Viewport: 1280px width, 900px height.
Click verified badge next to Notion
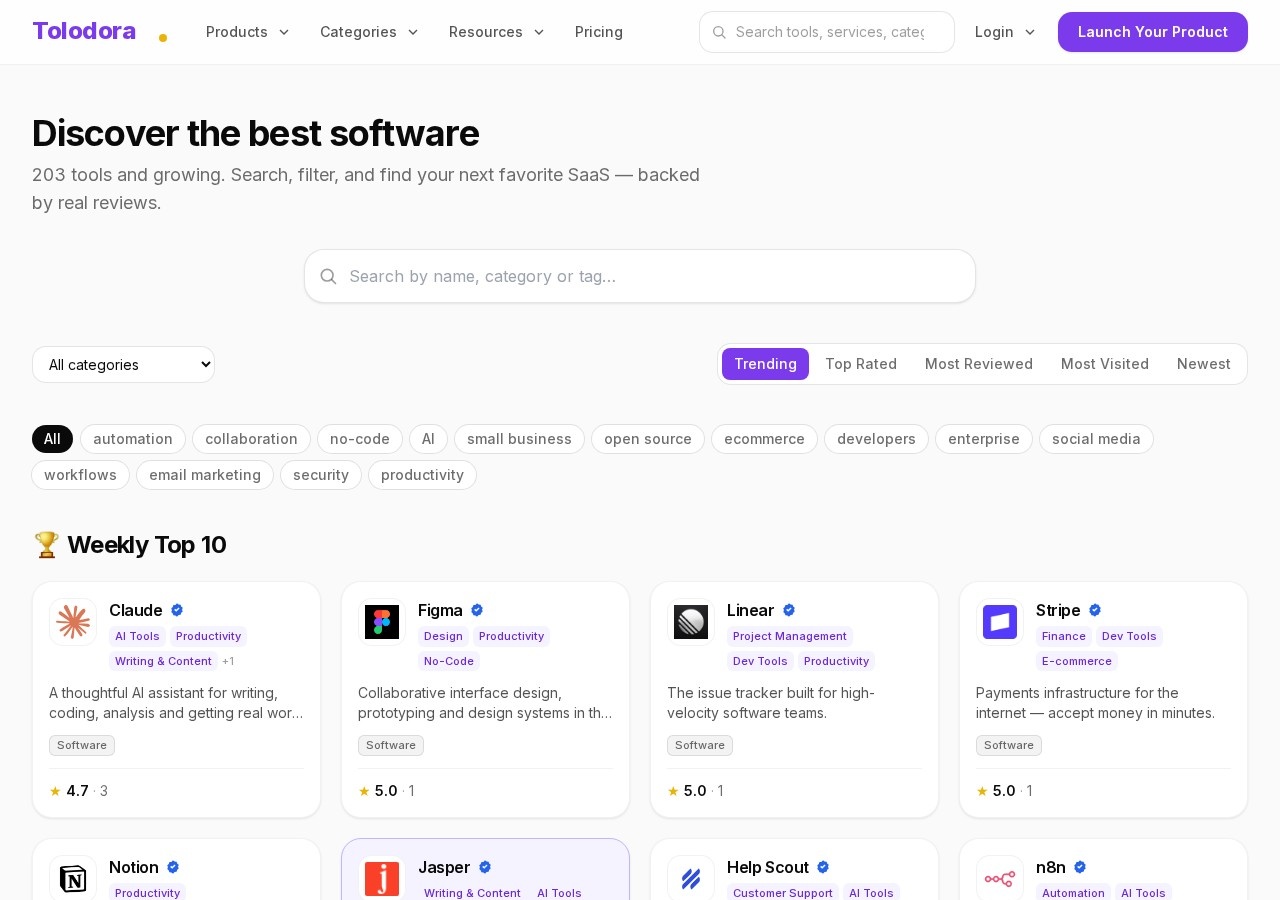pyautogui.click(x=173, y=867)
